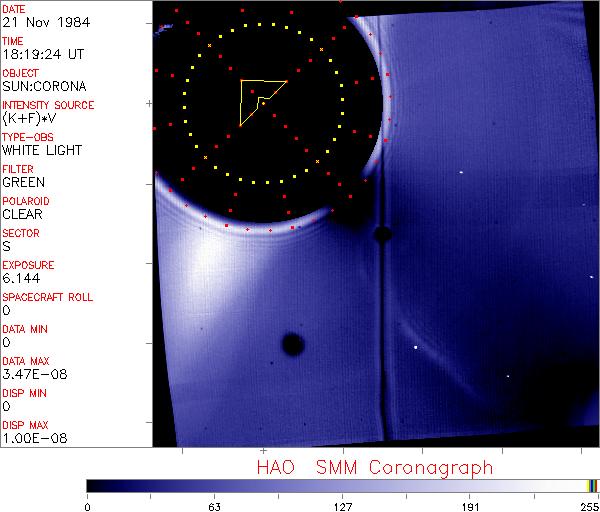The height and width of the screenshot is (512, 600).
Task: Click the large dark circular blemish in the corona
Action: tap(293, 345)
